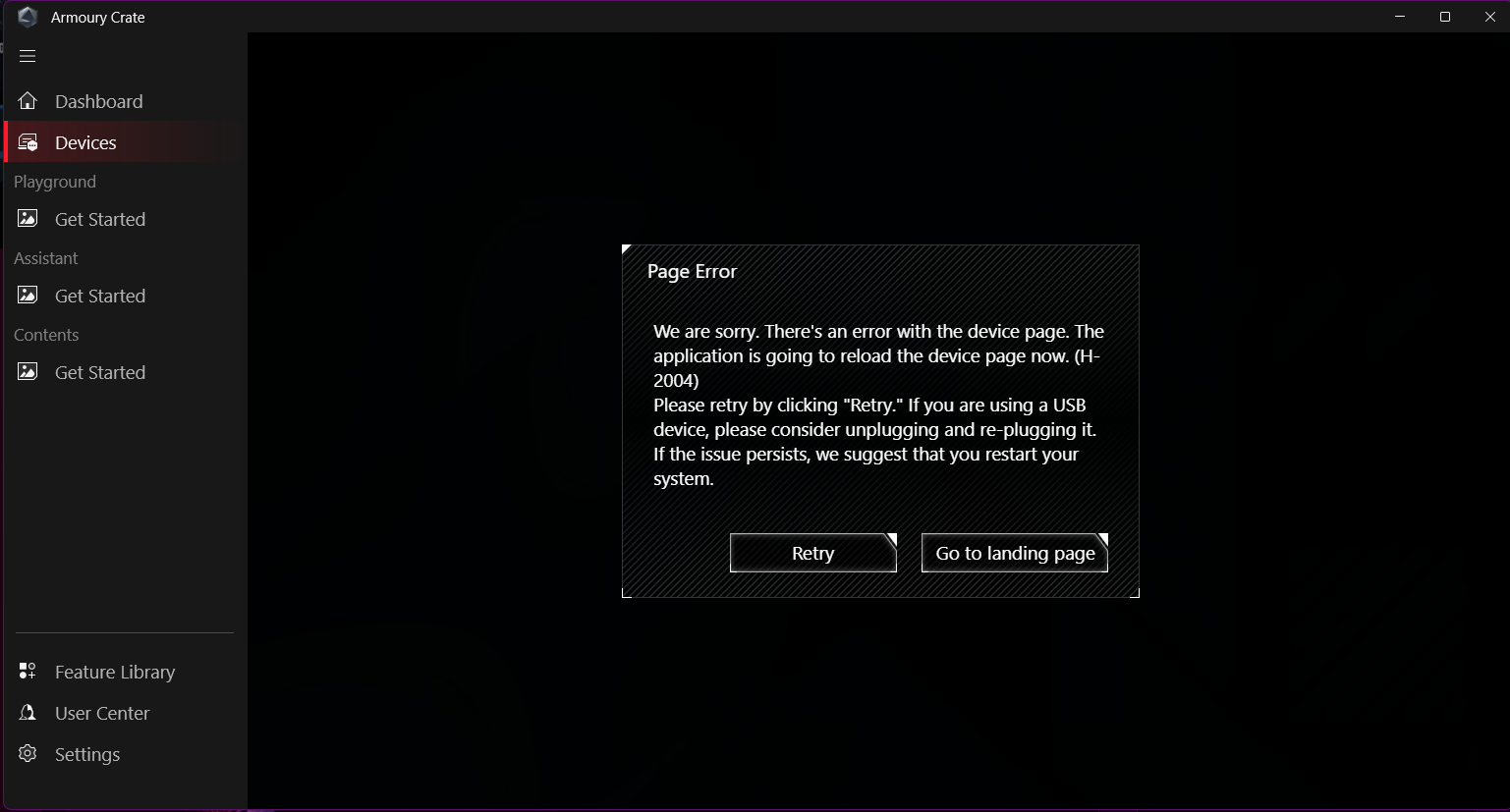Click the Contents Get Started label
The width and height of the screenshot is (1510, 812).
tap(100, 372)
